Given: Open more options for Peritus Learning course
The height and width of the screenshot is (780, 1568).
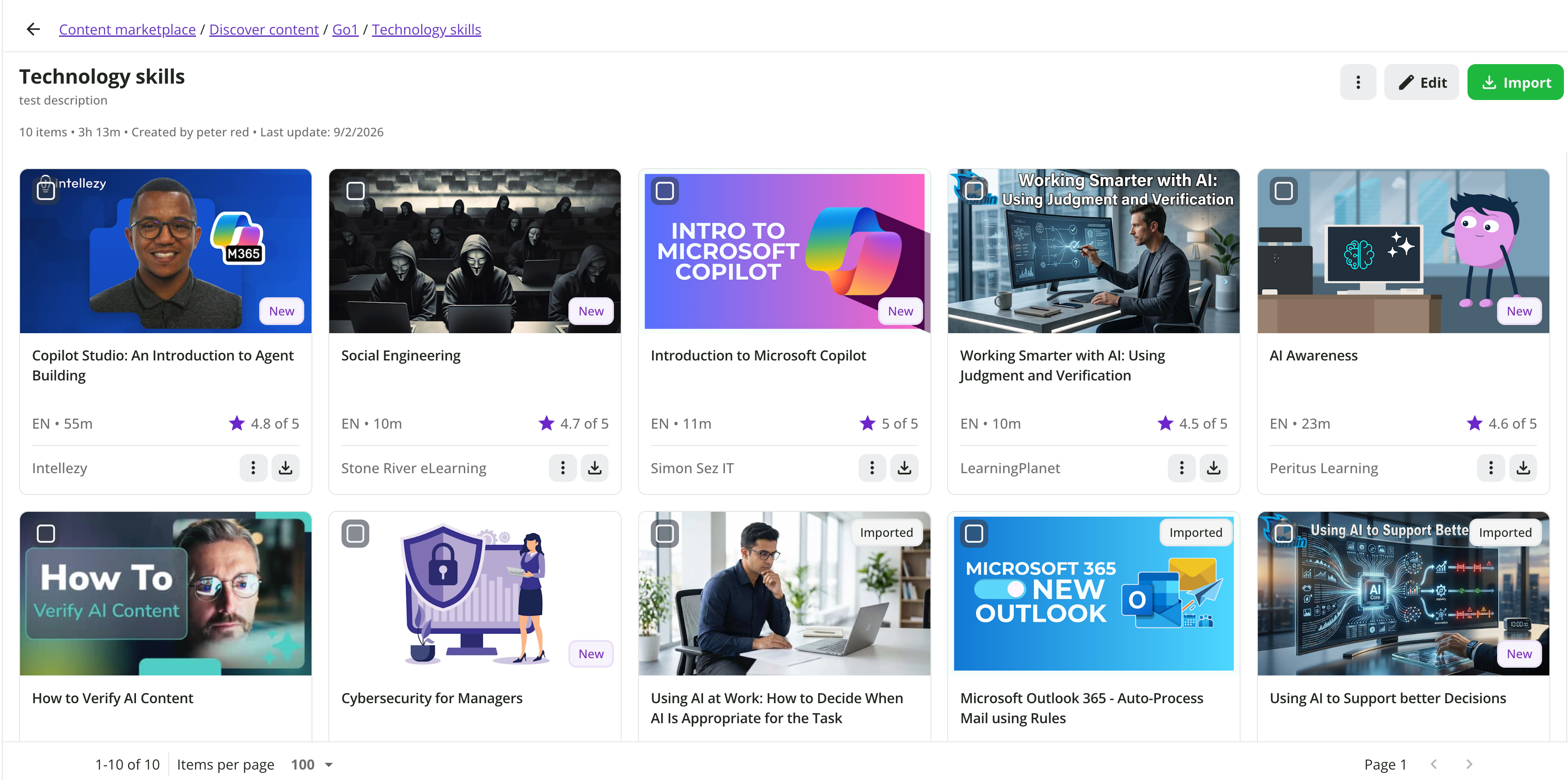Looking at the screenshot, I should (x=1491, y=468).
